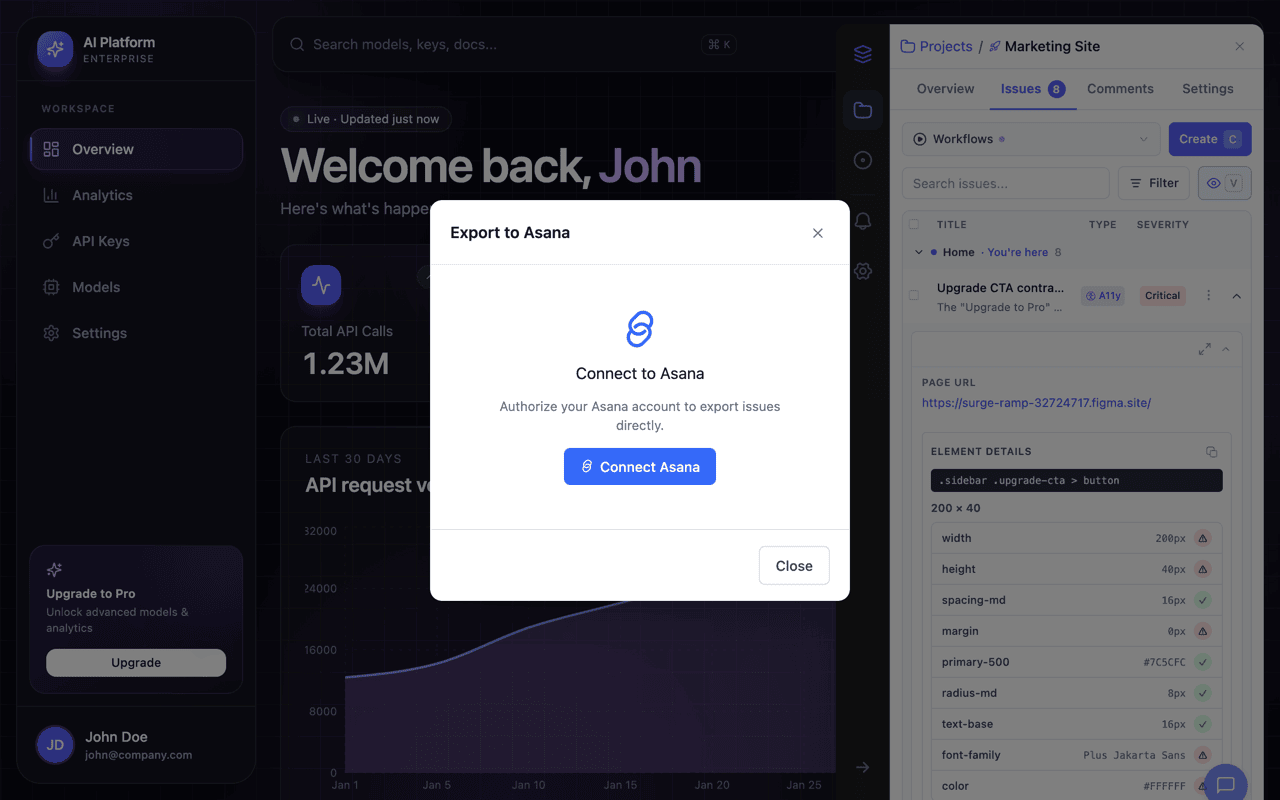Screen dimensions: 1280x800
Task: Open the chat bubble button
Action: [x=1226, y=785]
